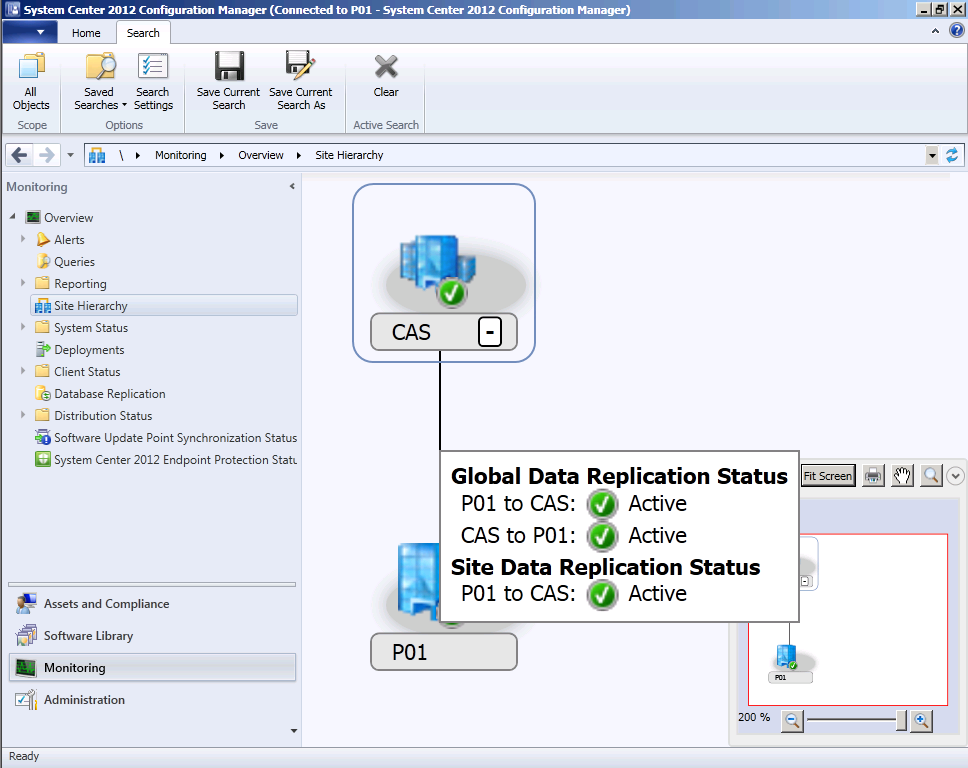This screenshot has height=768, width=968.
Task: Select Reporting folder
Action: tap(80, 284)
